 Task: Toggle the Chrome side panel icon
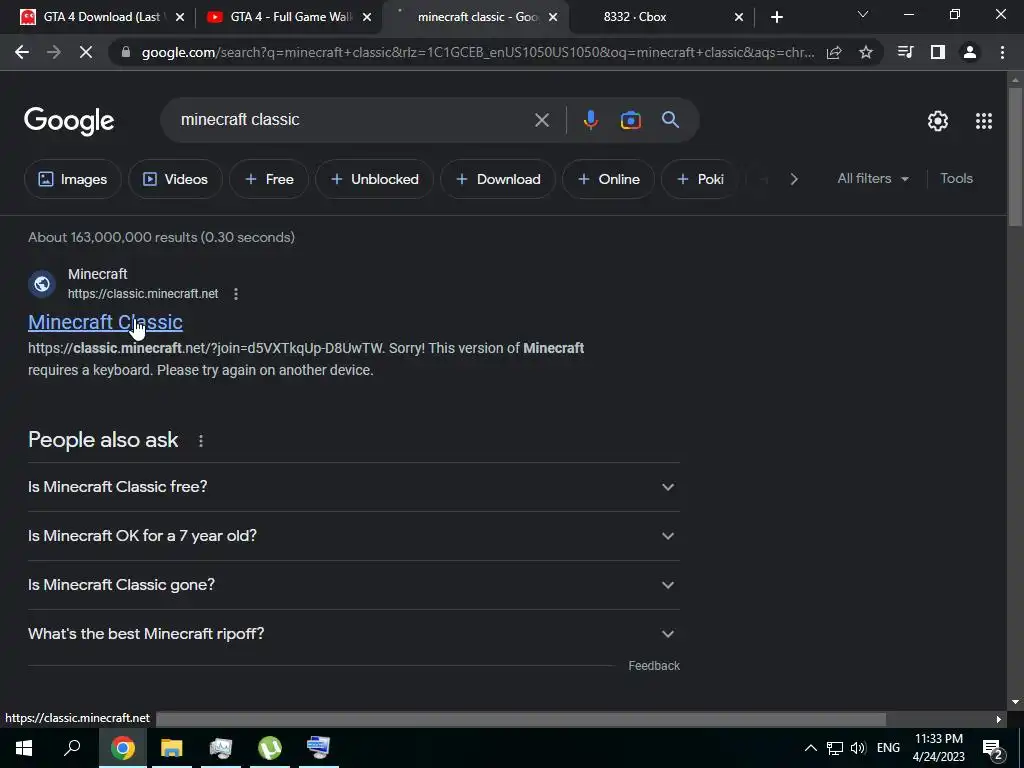pos(938,52)
